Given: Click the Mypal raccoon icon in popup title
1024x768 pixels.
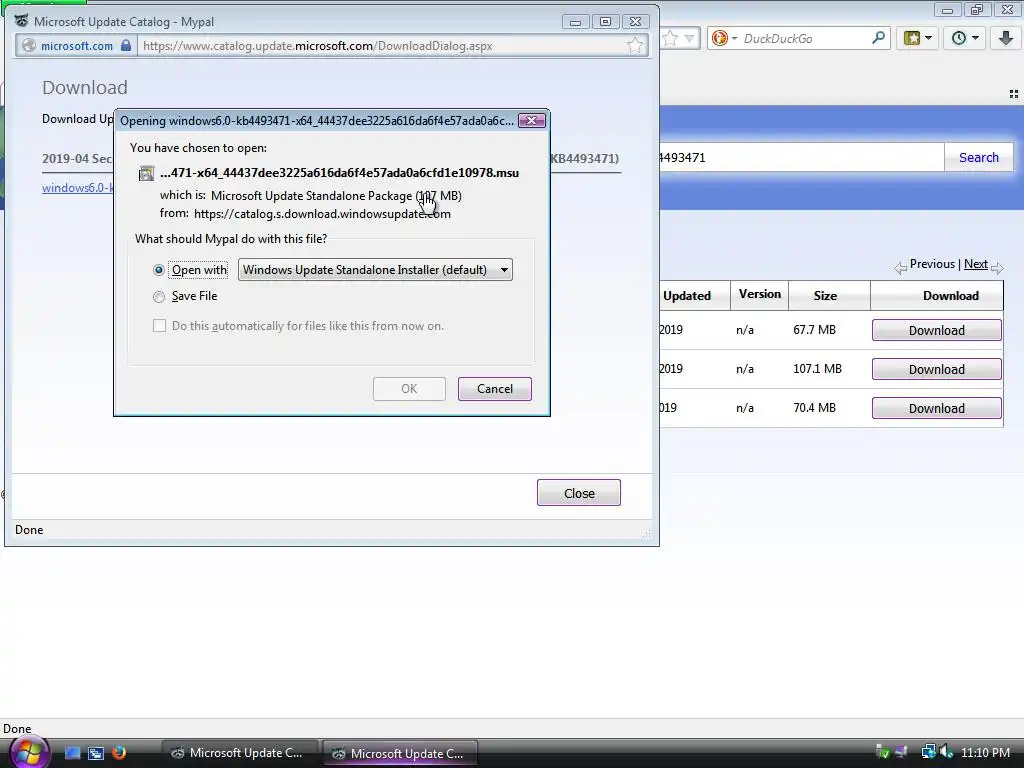Looking at the screenshot, I should pyautogui.click(x=22, y=21).
